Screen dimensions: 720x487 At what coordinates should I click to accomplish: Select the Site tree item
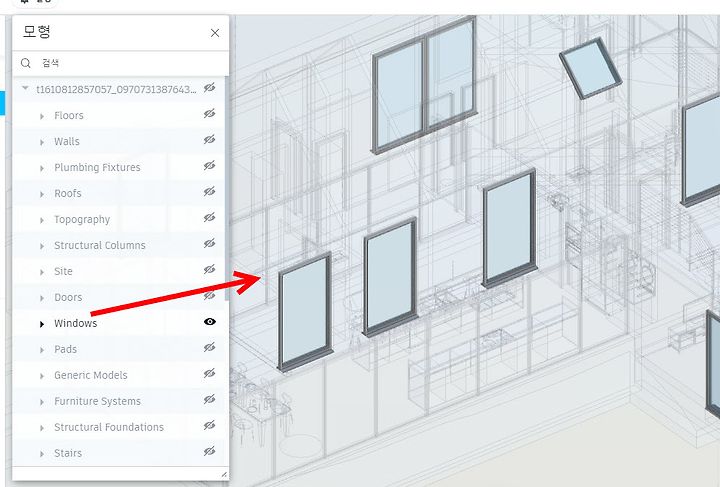tap(63, 271)
